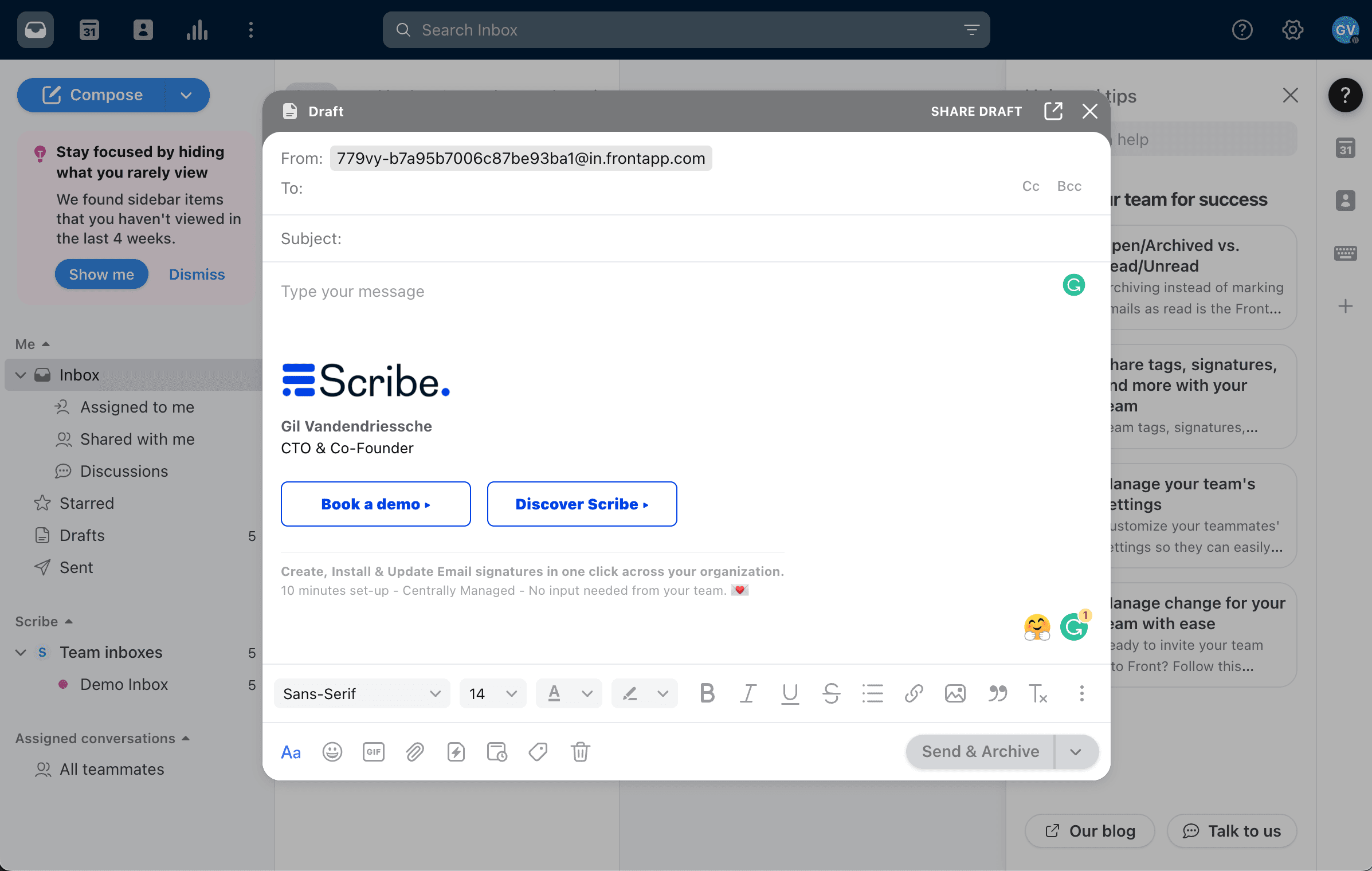
Task: Open the Sans-Serif font dropdown
Action: 362,693
